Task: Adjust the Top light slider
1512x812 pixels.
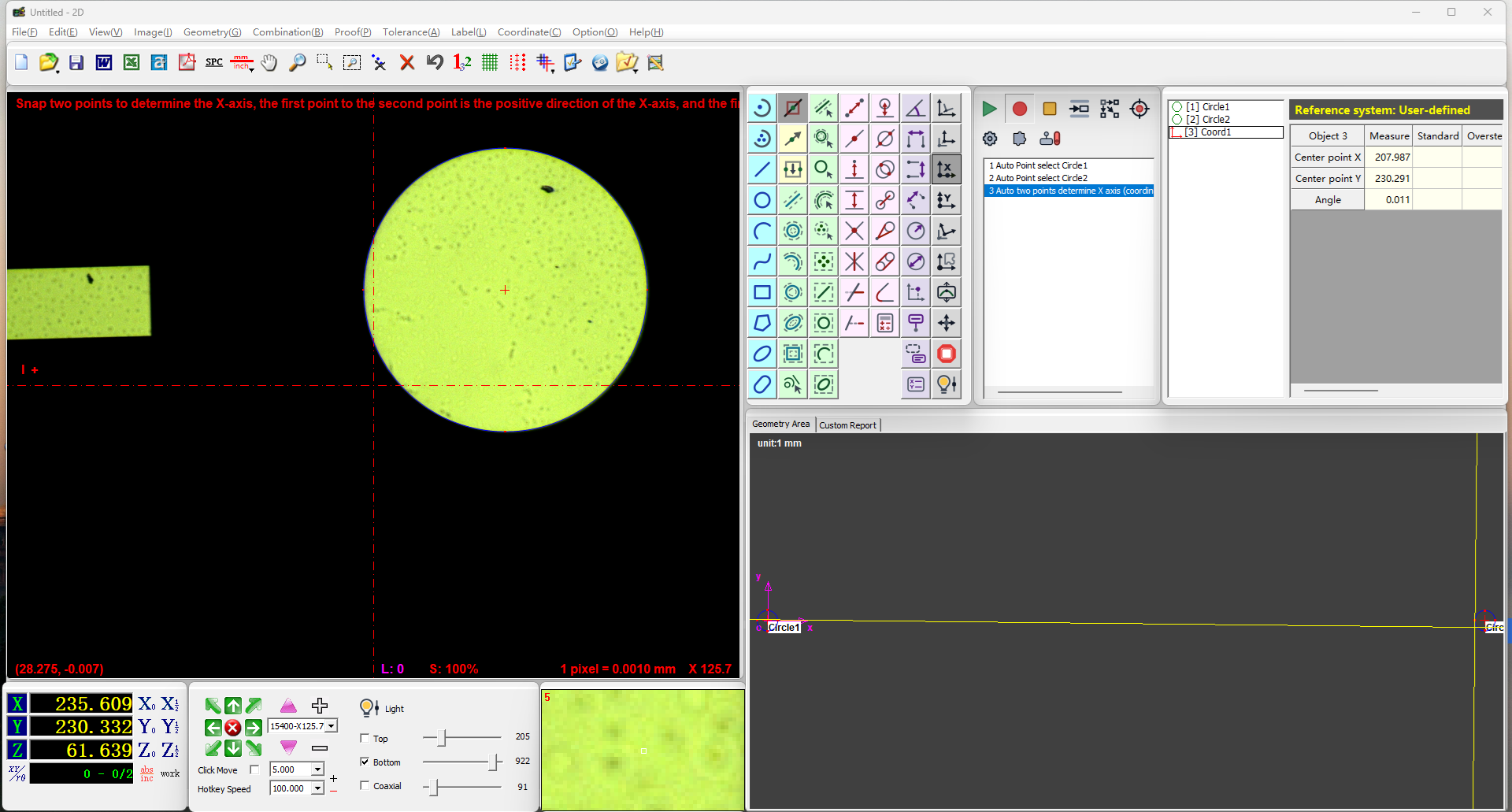Action: pyautogui.click(x=442, y=738)
